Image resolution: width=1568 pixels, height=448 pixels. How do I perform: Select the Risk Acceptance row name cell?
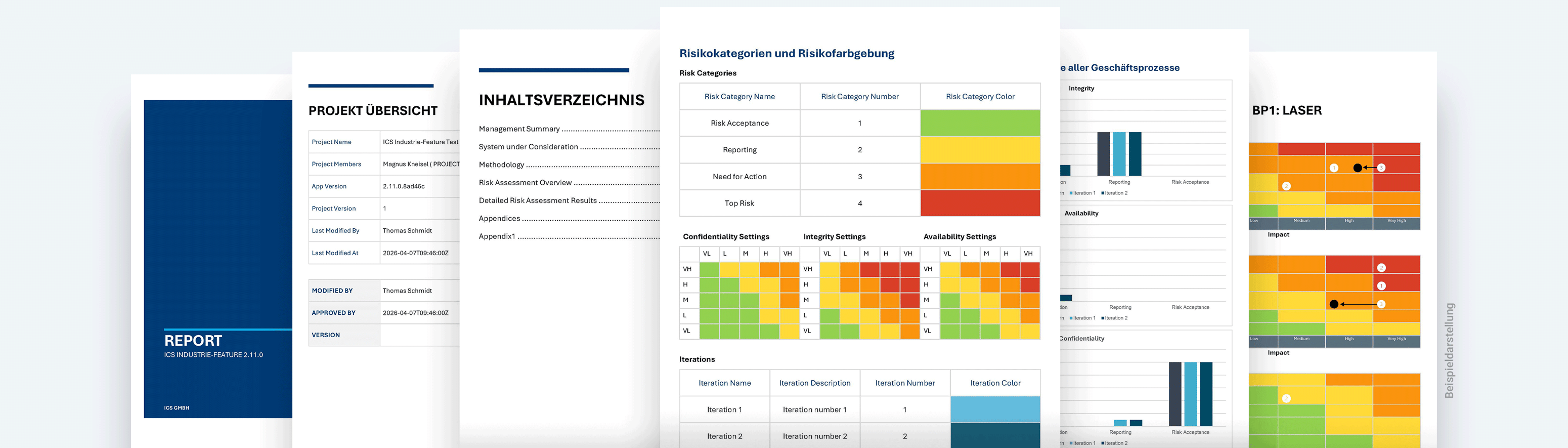click(739, 123)
